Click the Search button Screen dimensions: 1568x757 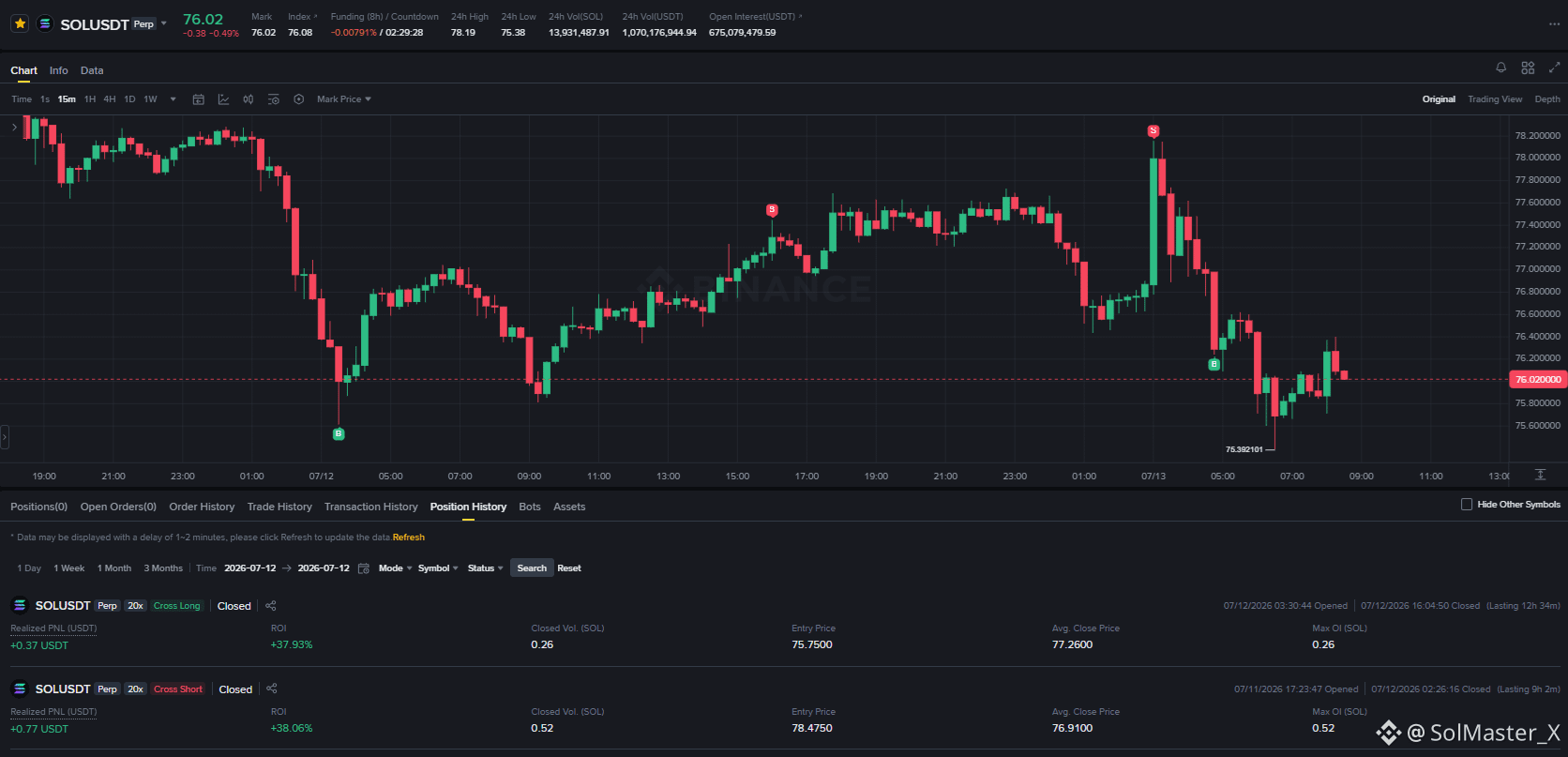pyautogui.click(x=532, y=568)
